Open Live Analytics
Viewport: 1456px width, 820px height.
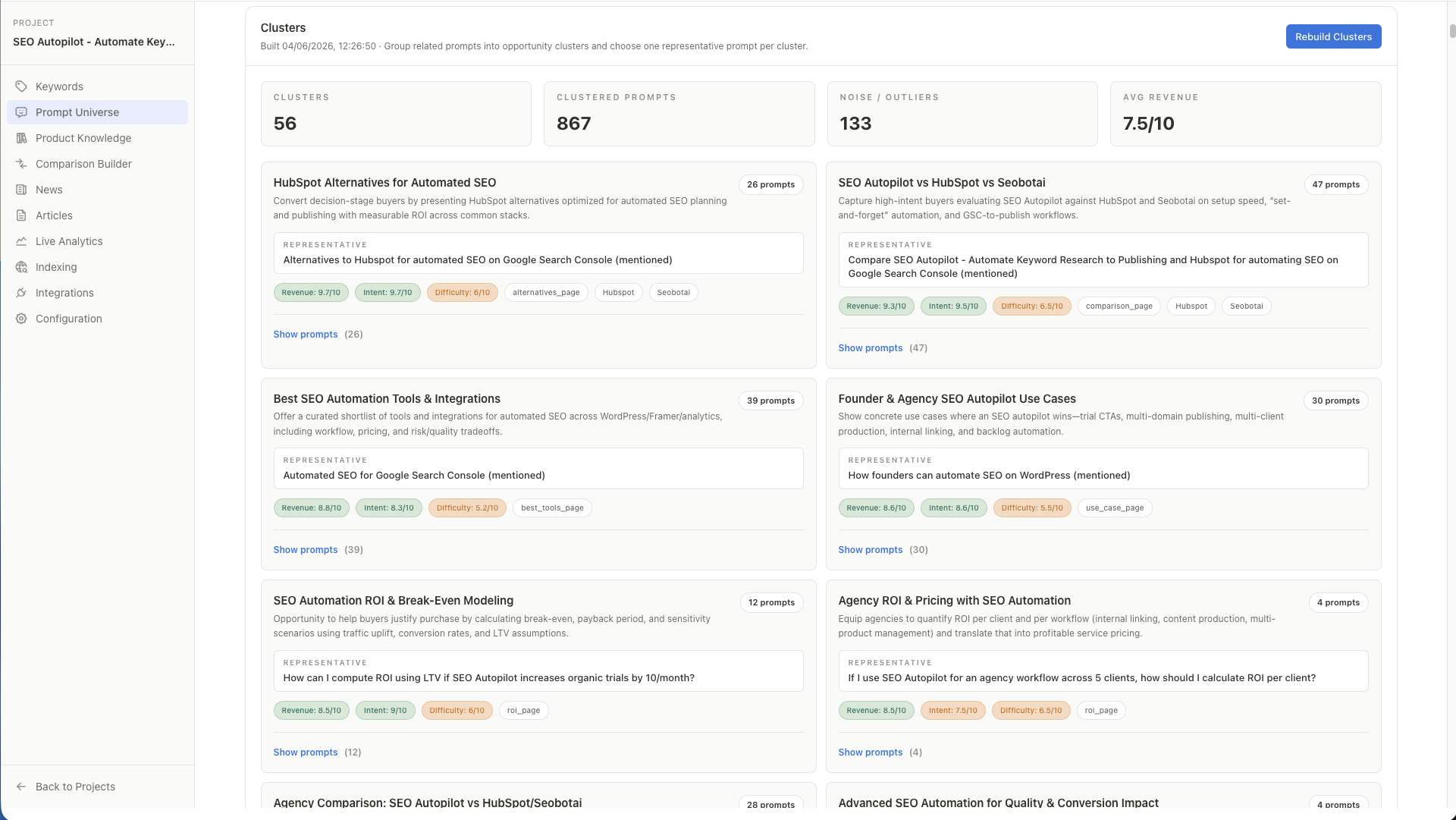(97, 241)
